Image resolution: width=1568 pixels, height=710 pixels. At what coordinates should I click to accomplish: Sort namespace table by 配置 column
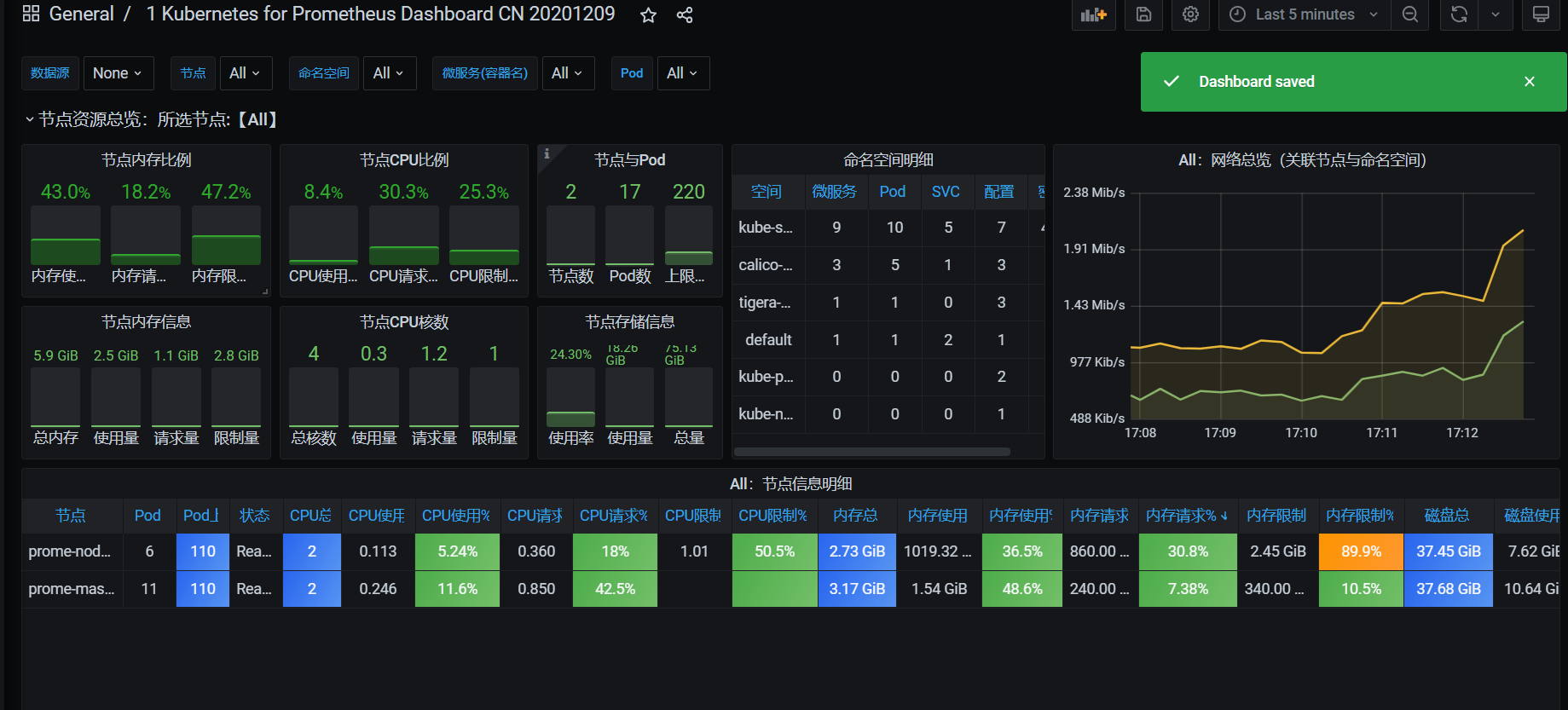[999, 192]
